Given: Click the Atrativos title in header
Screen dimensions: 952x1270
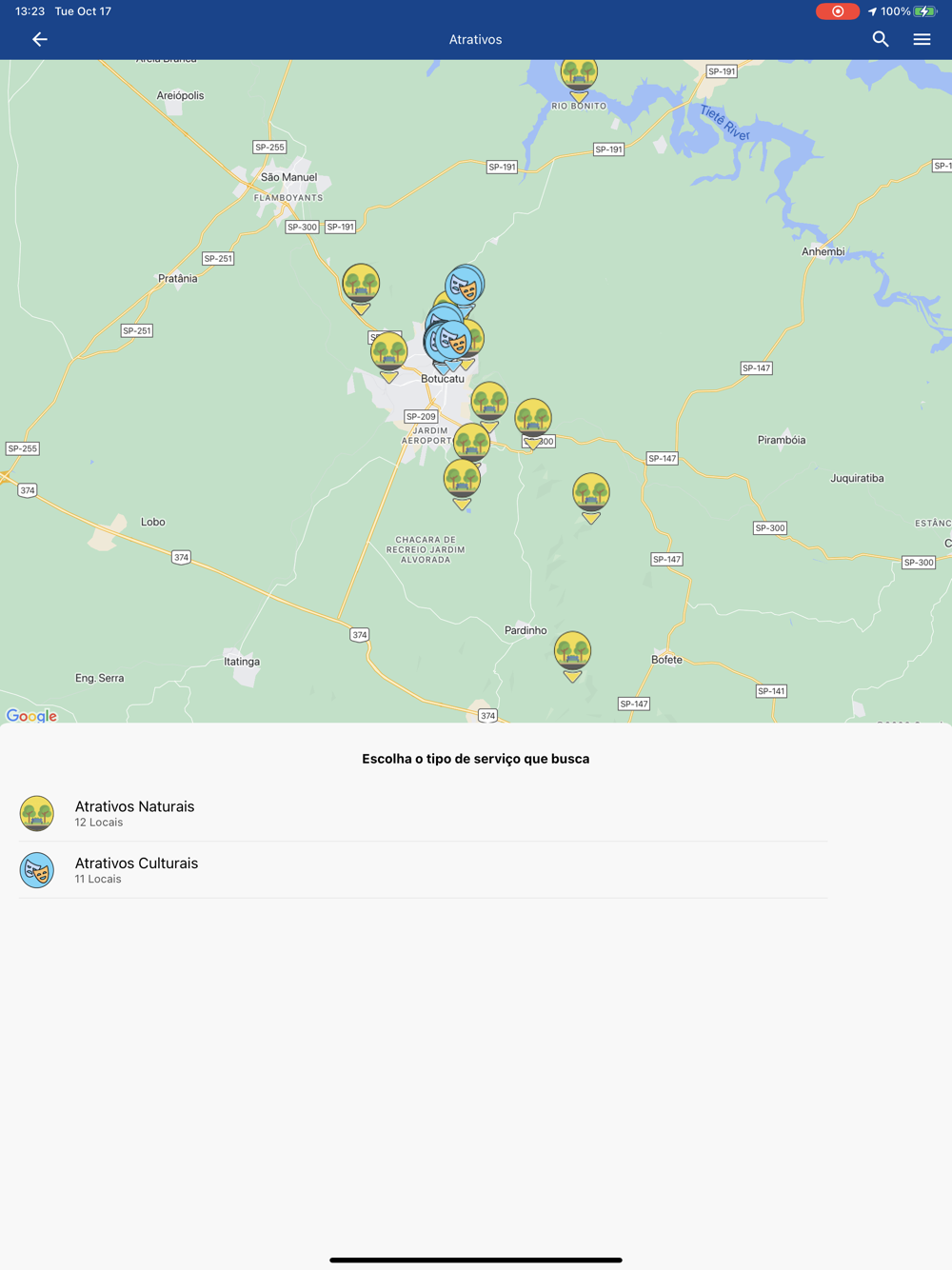Looking at the screenshot, I should pyautogui.click(x=476, y=39).
